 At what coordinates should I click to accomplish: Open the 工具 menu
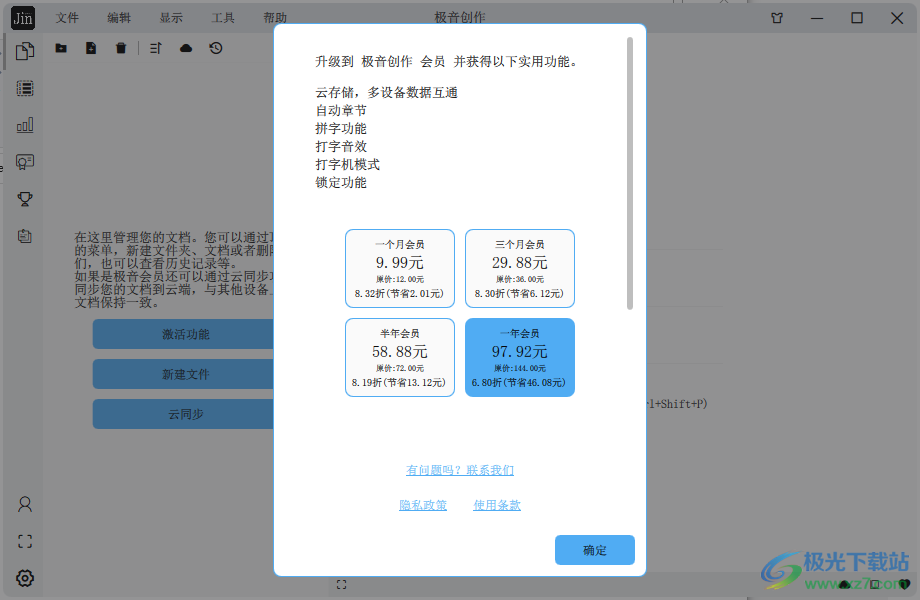click(223, 18)
